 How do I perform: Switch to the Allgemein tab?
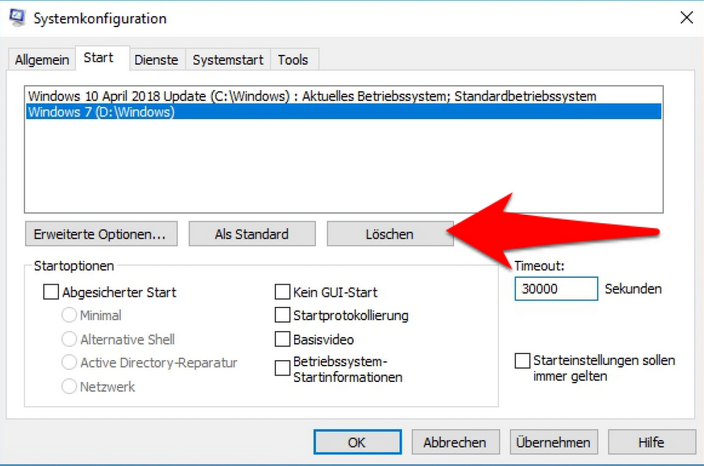point(42,60)
